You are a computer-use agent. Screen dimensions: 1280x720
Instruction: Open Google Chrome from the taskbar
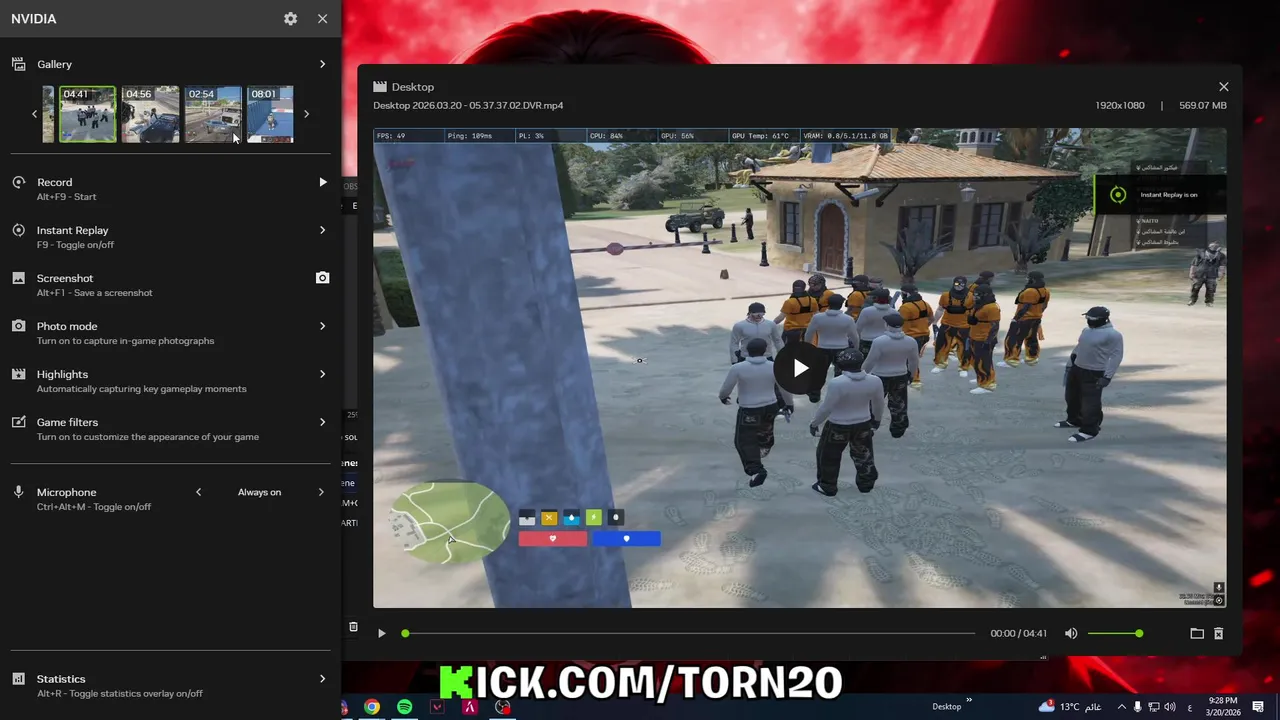click(x=372, y=707)
